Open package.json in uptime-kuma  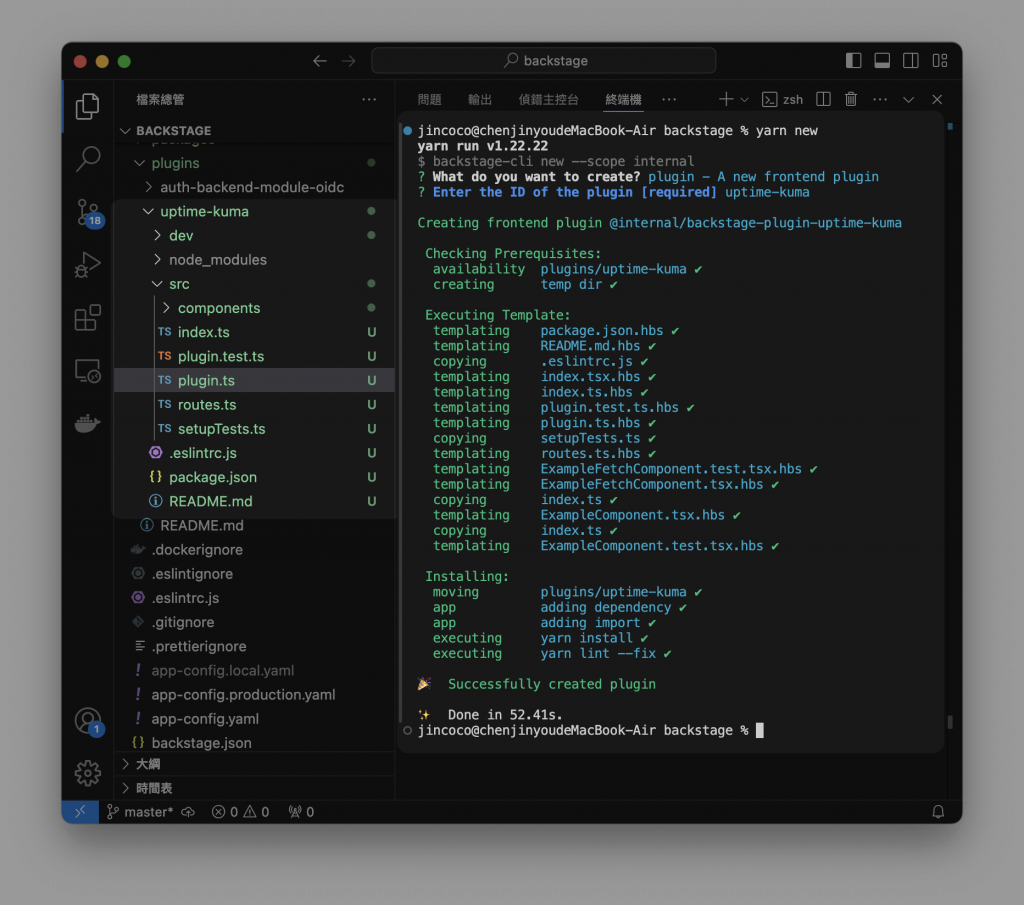click(x=255, y=477)
